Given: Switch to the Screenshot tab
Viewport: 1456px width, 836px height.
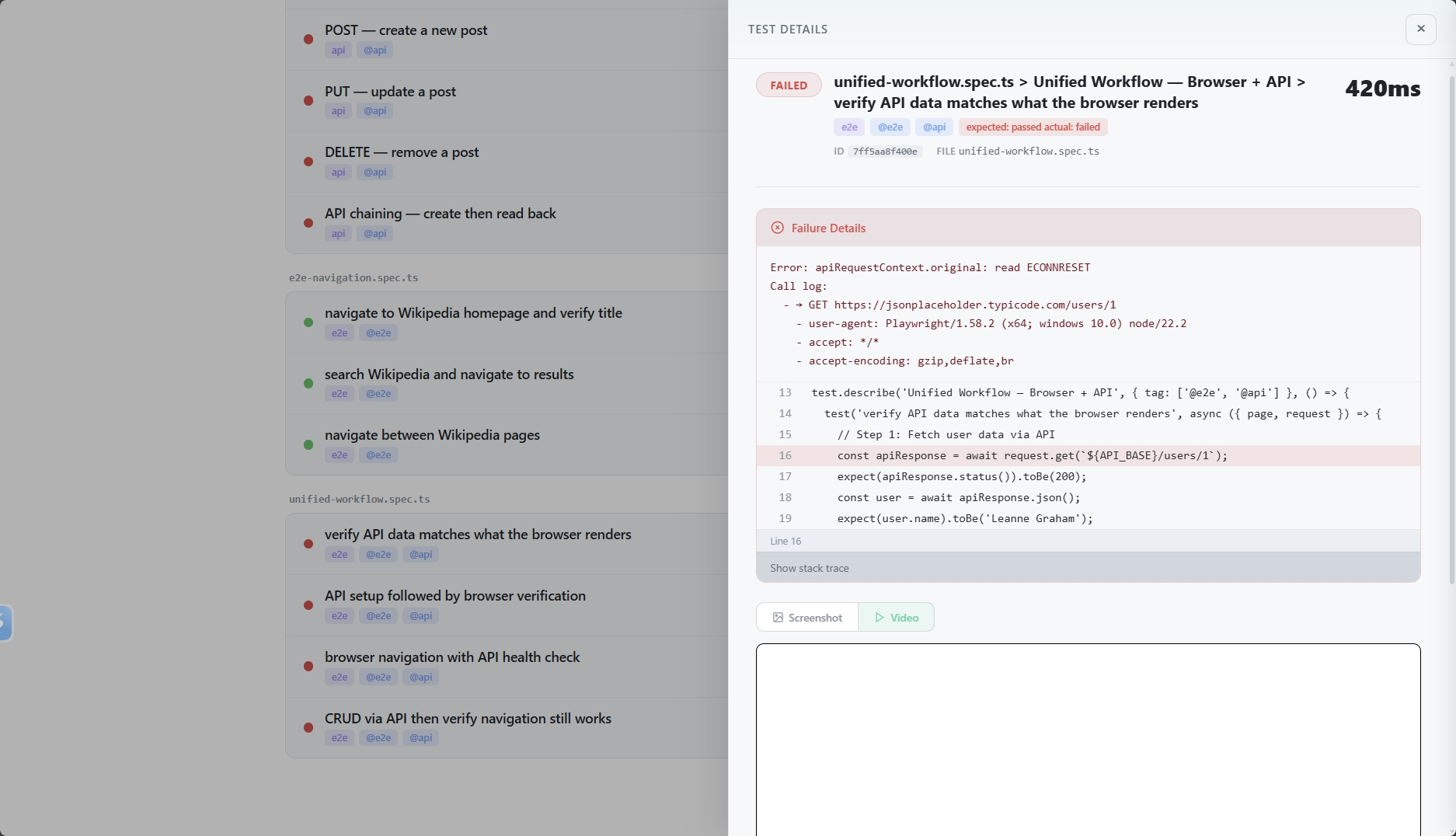Looking at the screenshot, I should tap(806, 617).
